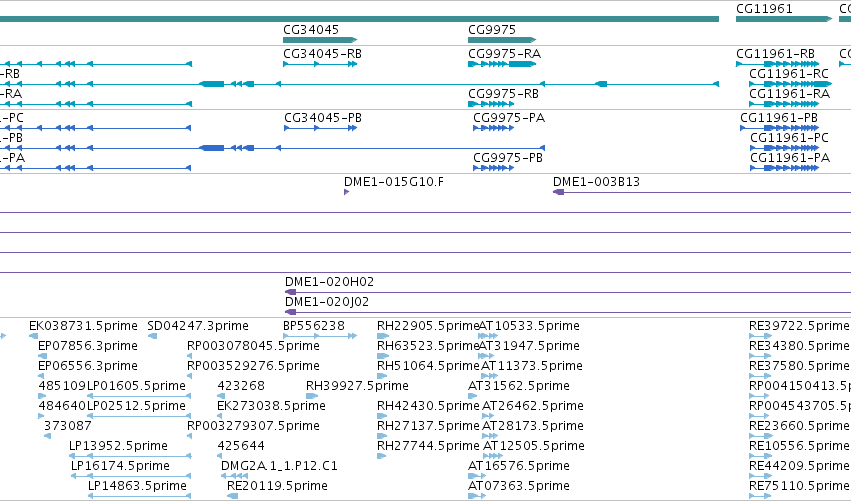Select EST RP003279307.5prime
851x501 pixels.
tap(253, 426)
